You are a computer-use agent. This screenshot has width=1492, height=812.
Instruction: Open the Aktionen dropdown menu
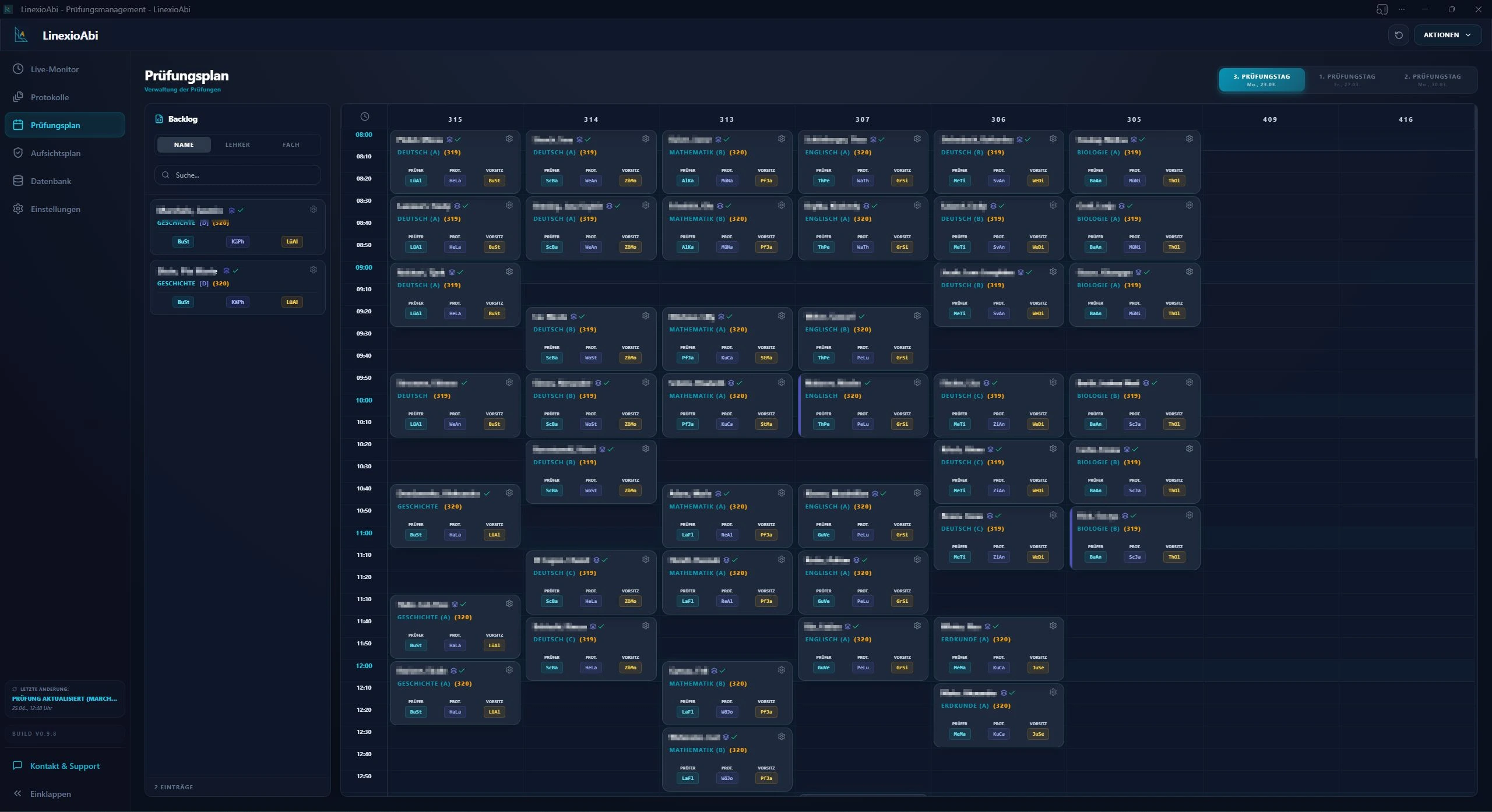[x=1447, y=35]
